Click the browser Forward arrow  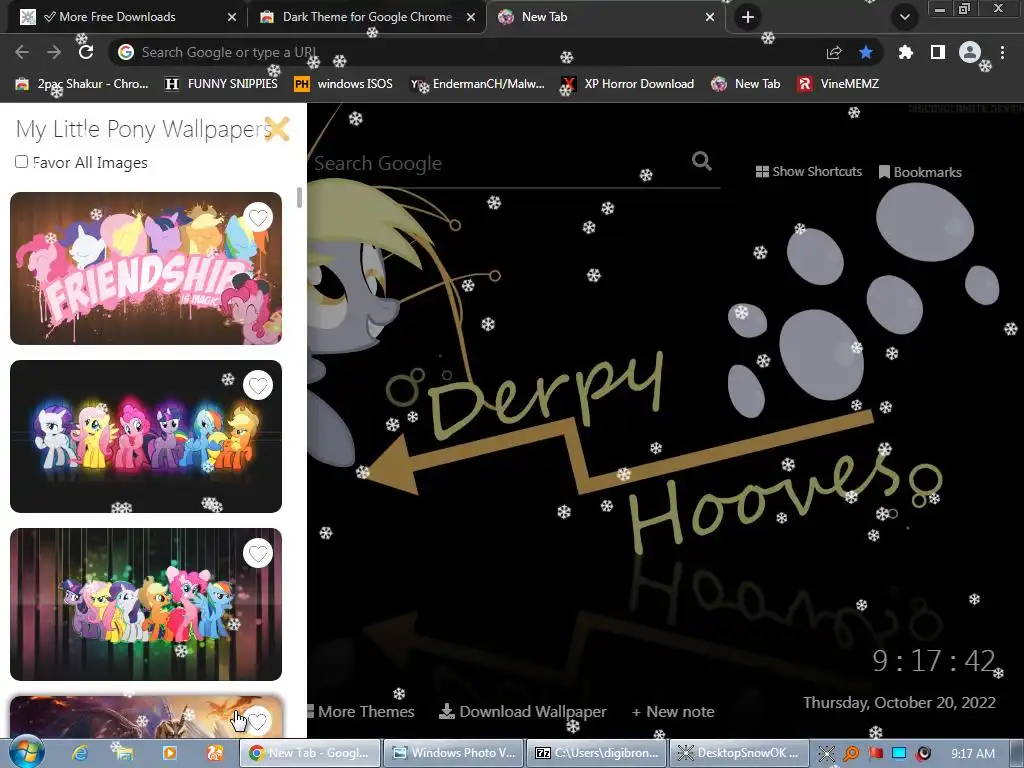[x=54, y=52]
